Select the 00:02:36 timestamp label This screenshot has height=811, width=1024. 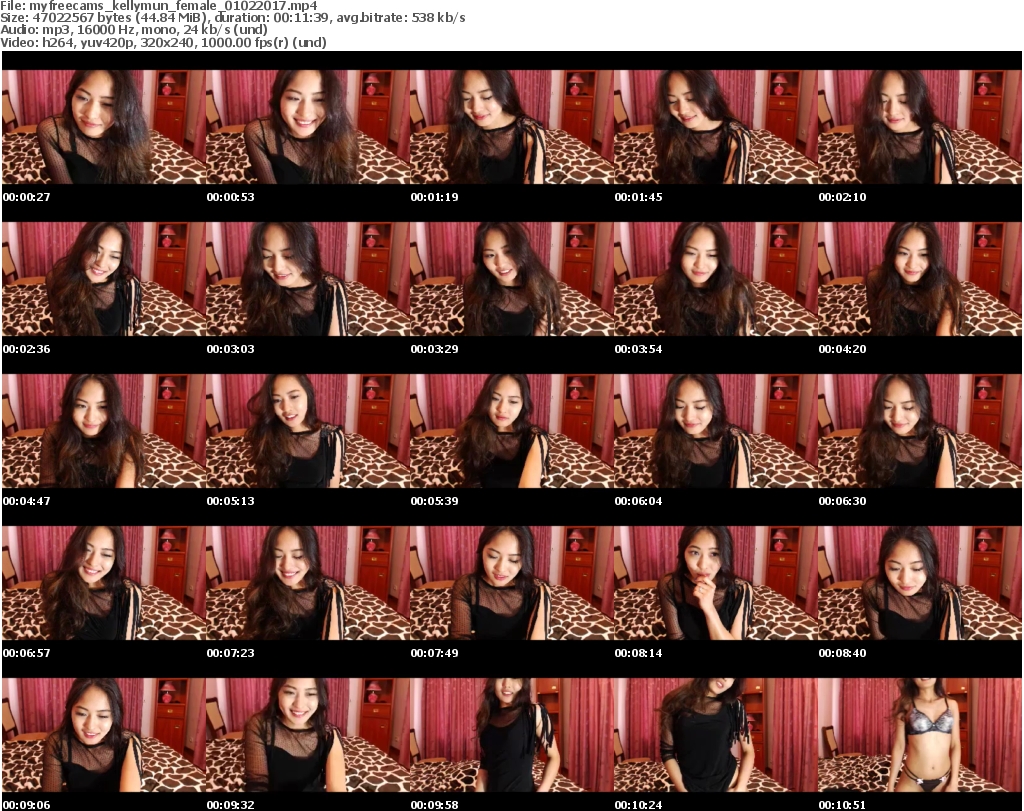click(x=27, y=349)
